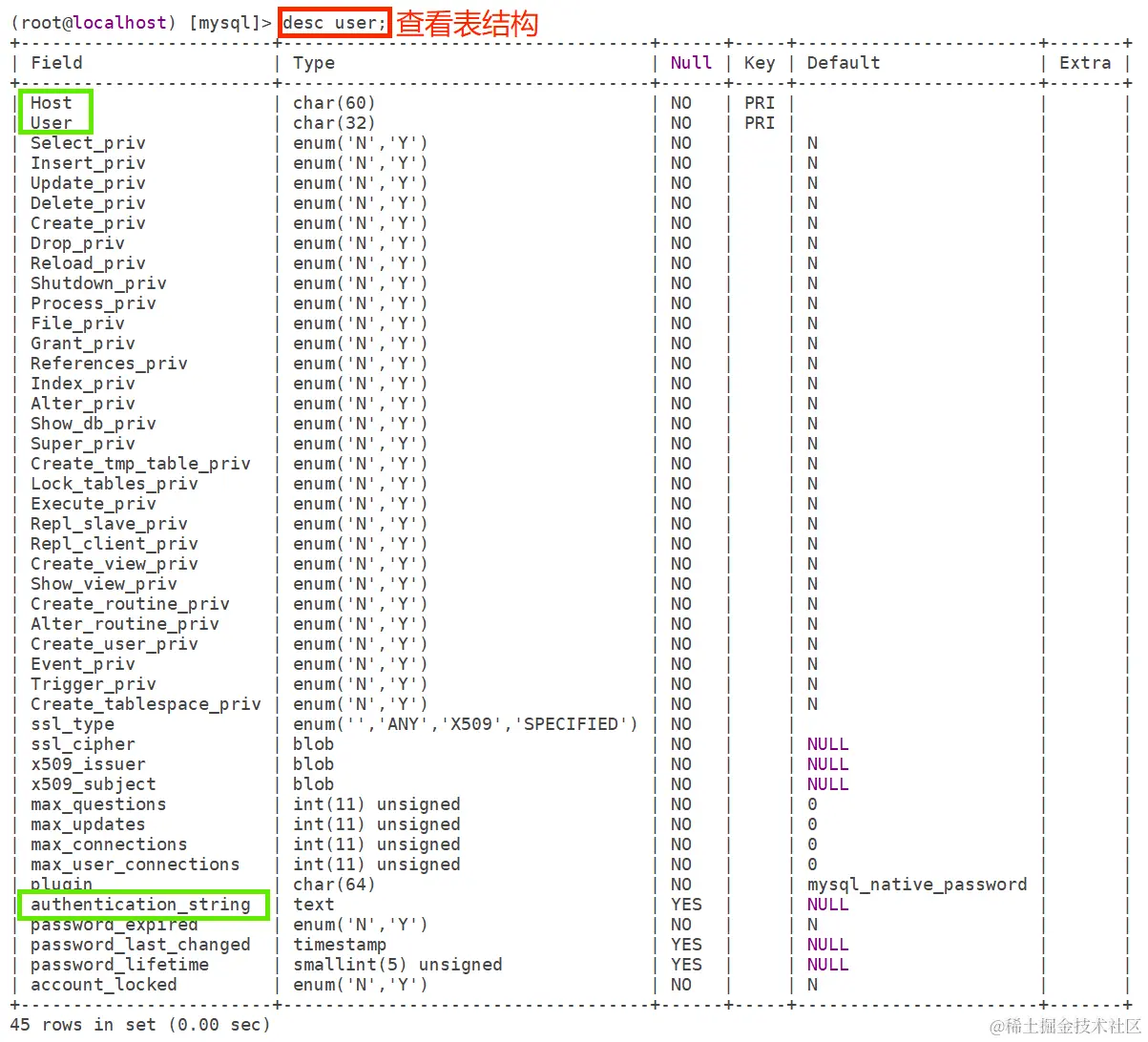The image size is (1148, 1042).
Task: Select the 'ssl_cipher' field
Action: (x=83, y=744)
